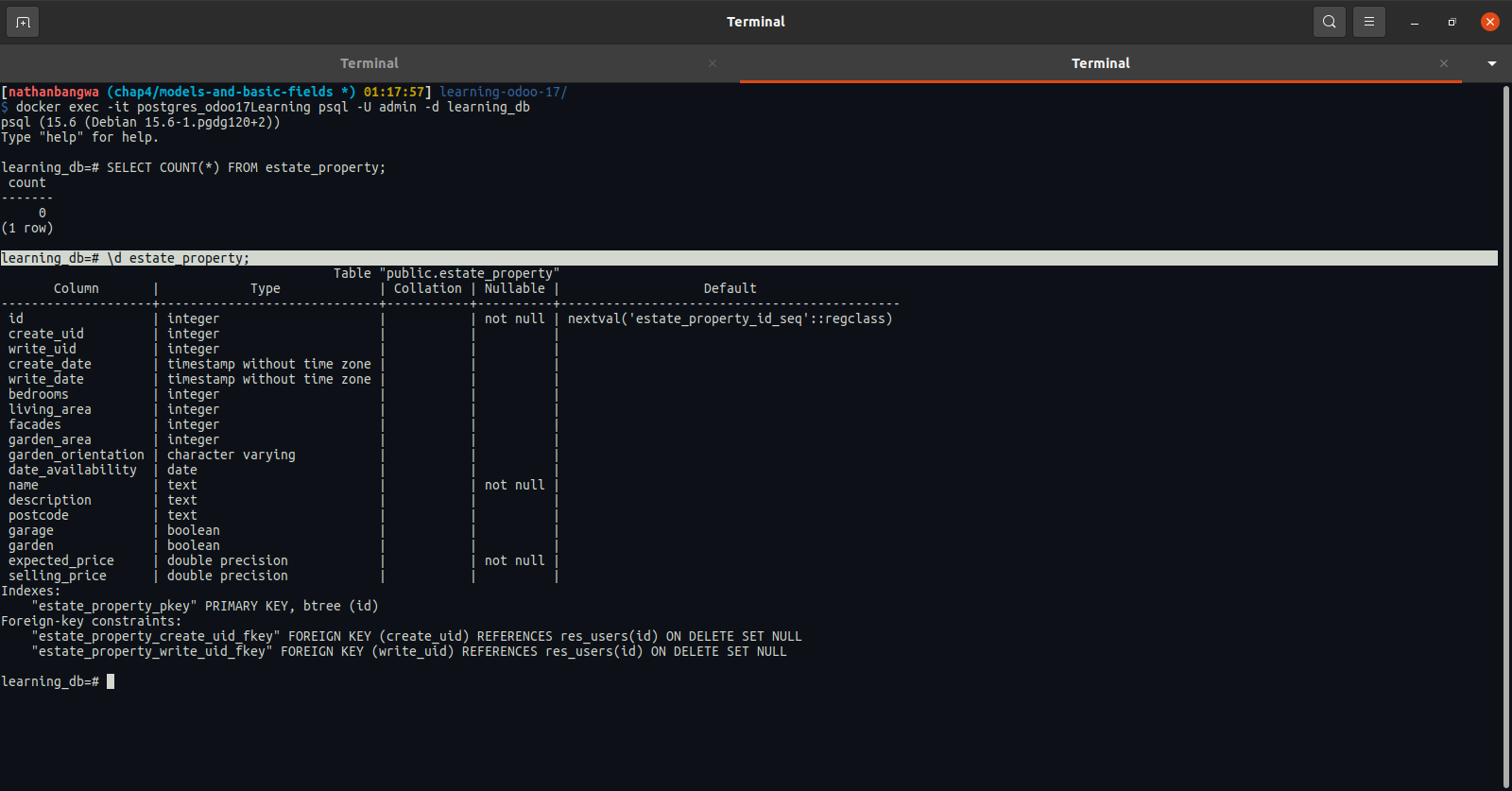Click the 'estate_property_pkey' index line
This screenshot has height=791, width=1512.
click(205, 606)
